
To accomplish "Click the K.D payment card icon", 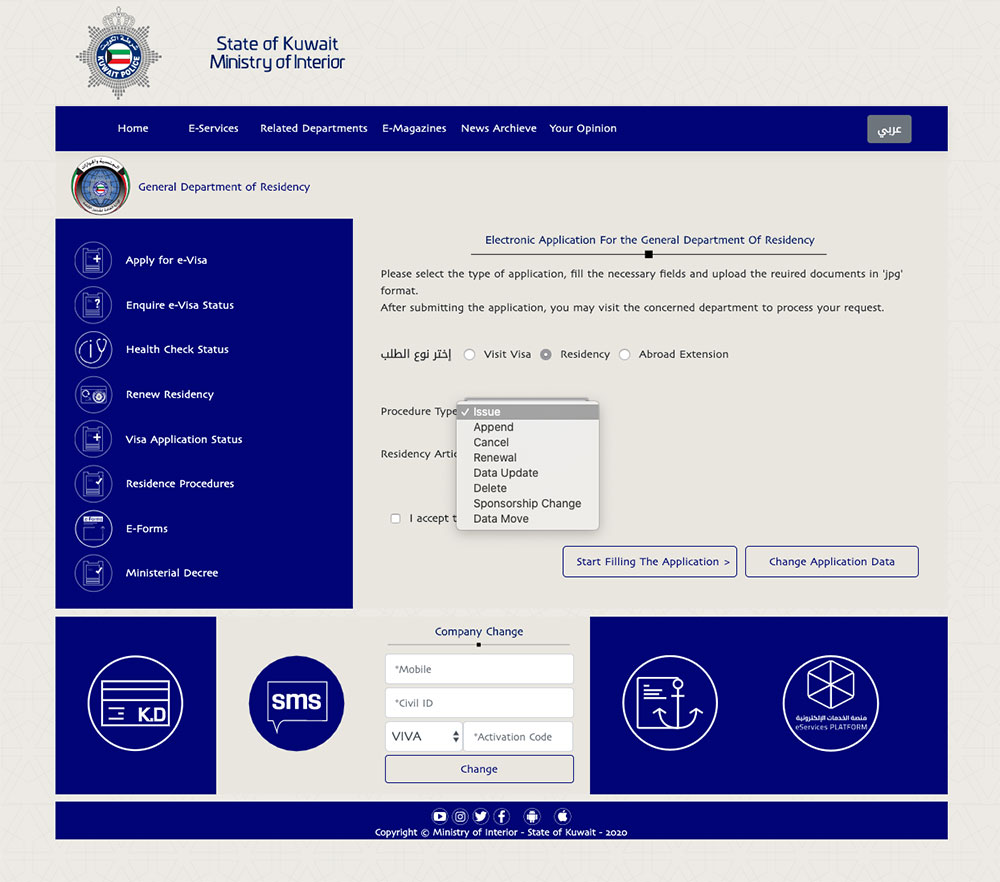I will [136, 704].
